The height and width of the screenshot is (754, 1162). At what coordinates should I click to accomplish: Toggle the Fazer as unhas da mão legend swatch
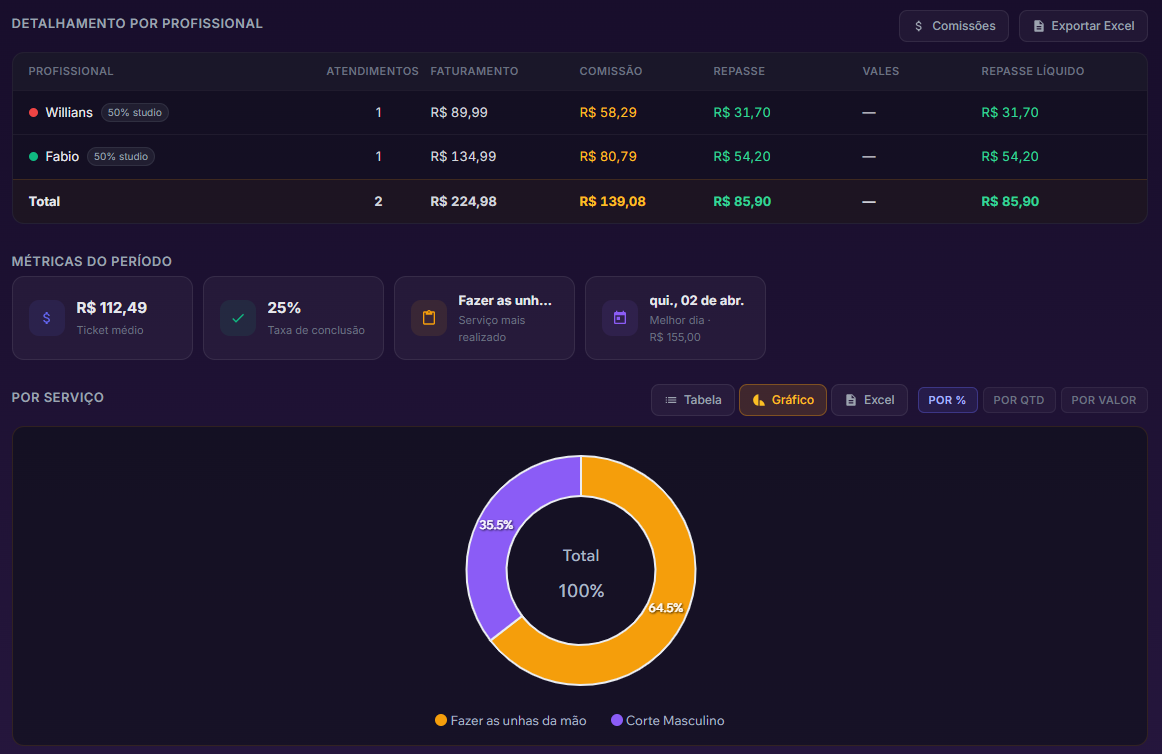pyautogui.click(x=441, y=721)
